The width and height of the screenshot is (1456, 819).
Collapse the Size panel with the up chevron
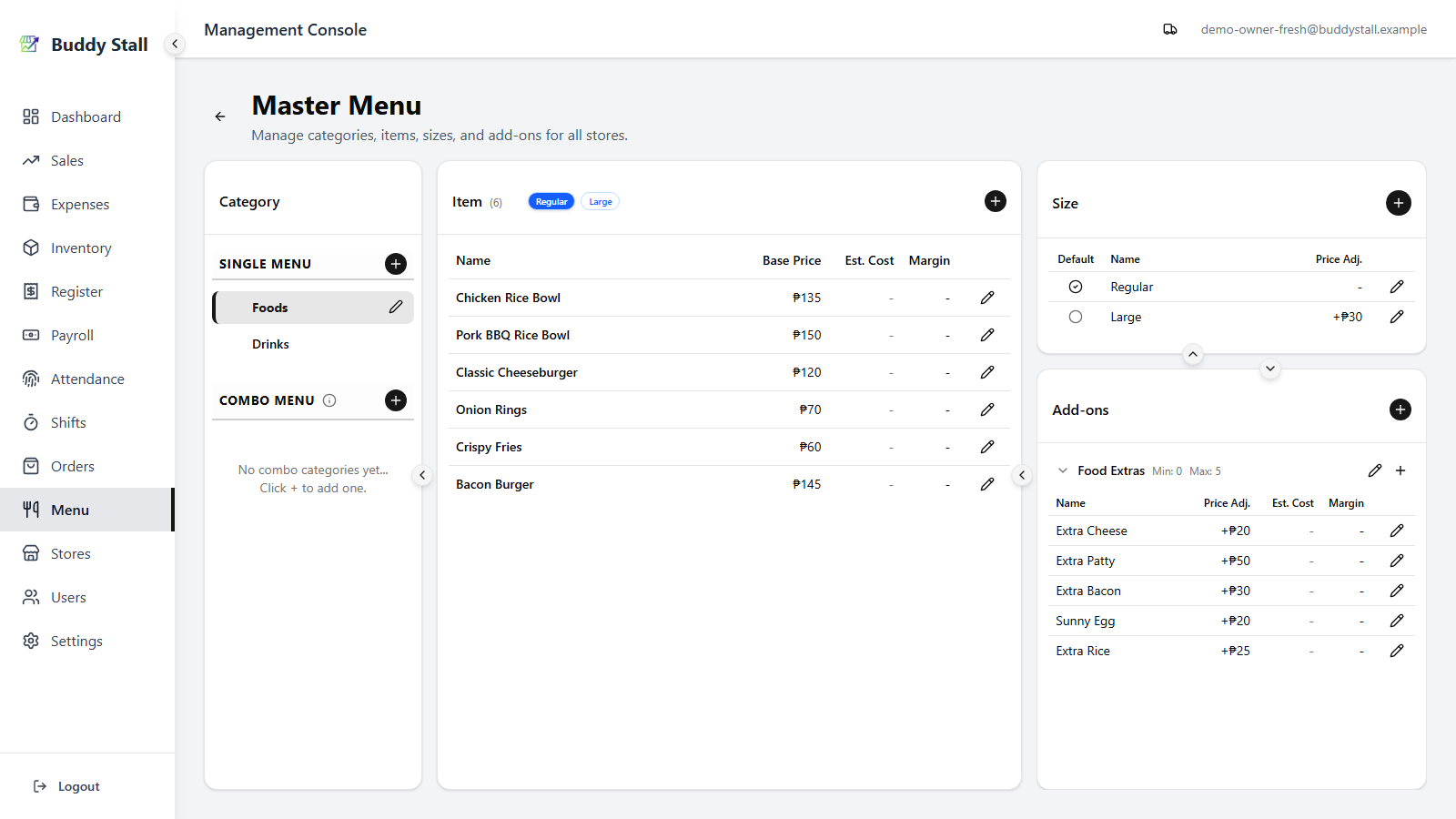pos(1193,354)
